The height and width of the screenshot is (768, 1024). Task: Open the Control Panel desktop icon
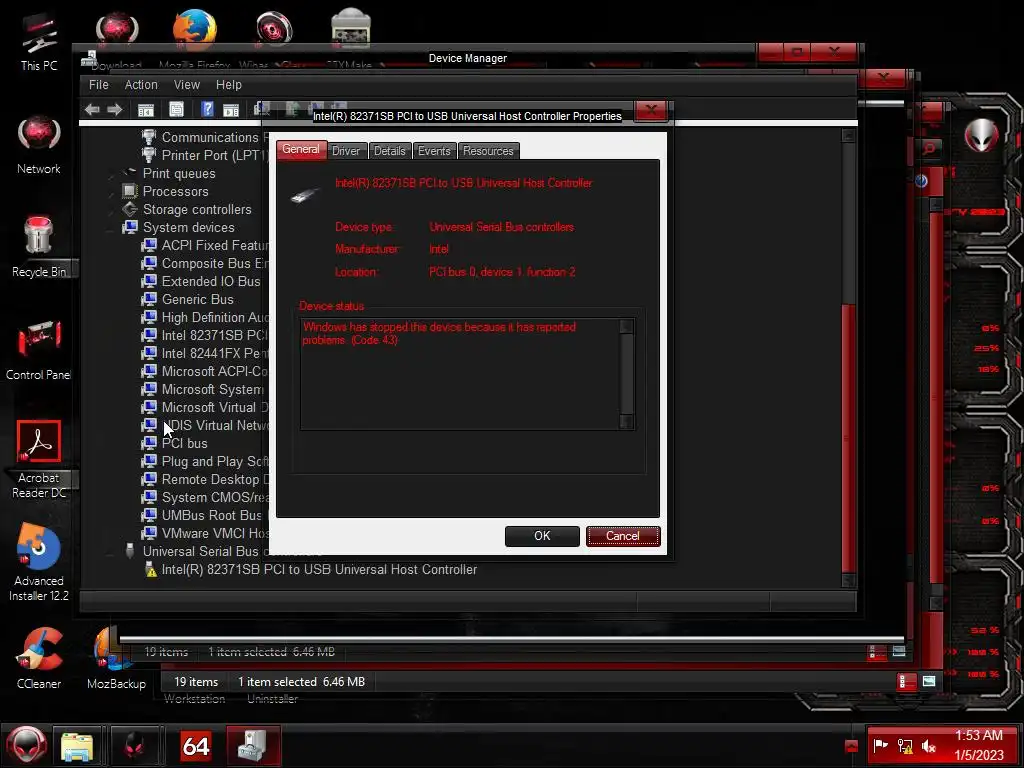[39, 349]
